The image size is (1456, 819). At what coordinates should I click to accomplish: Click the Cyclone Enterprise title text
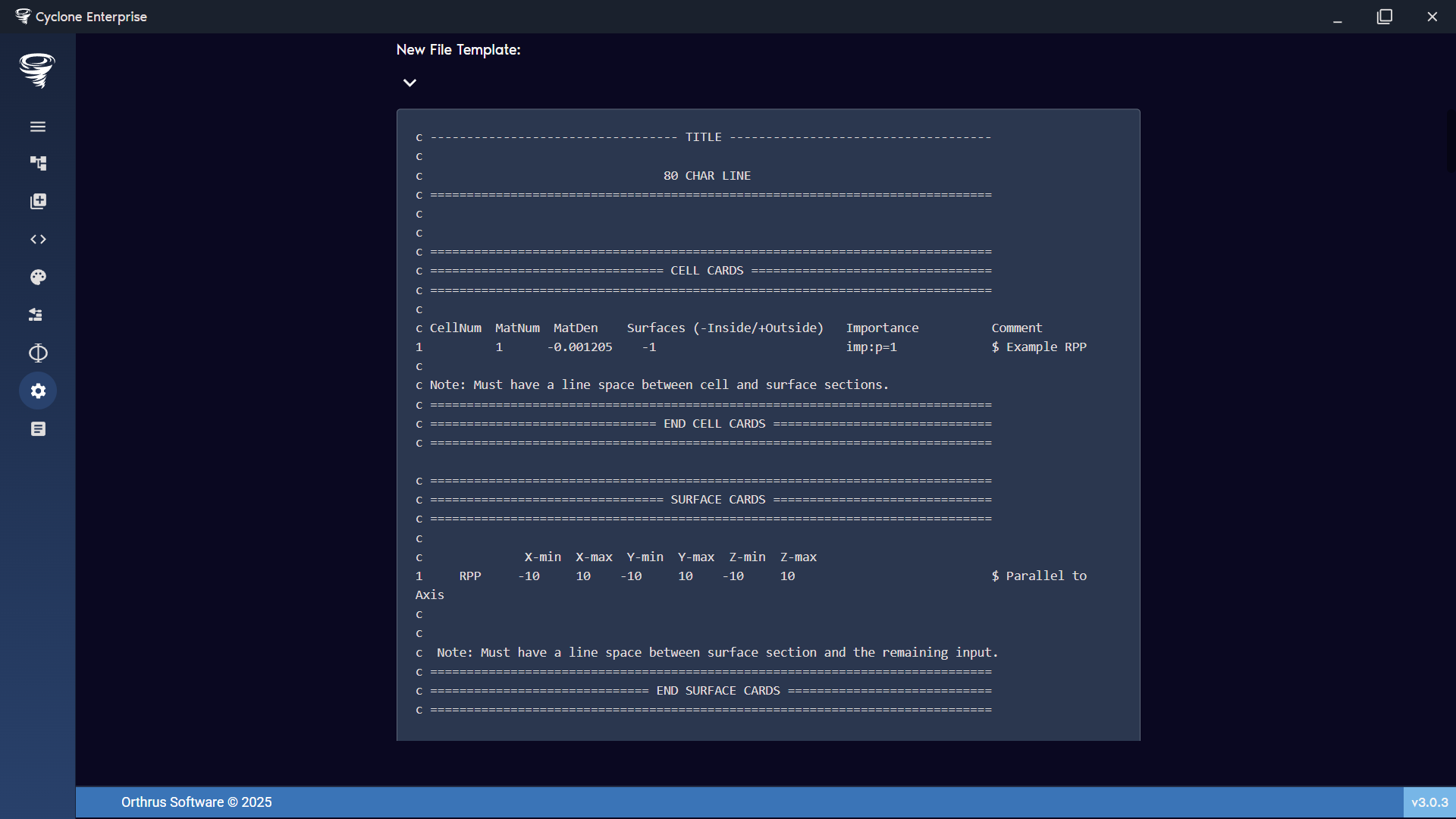[92, 16]
